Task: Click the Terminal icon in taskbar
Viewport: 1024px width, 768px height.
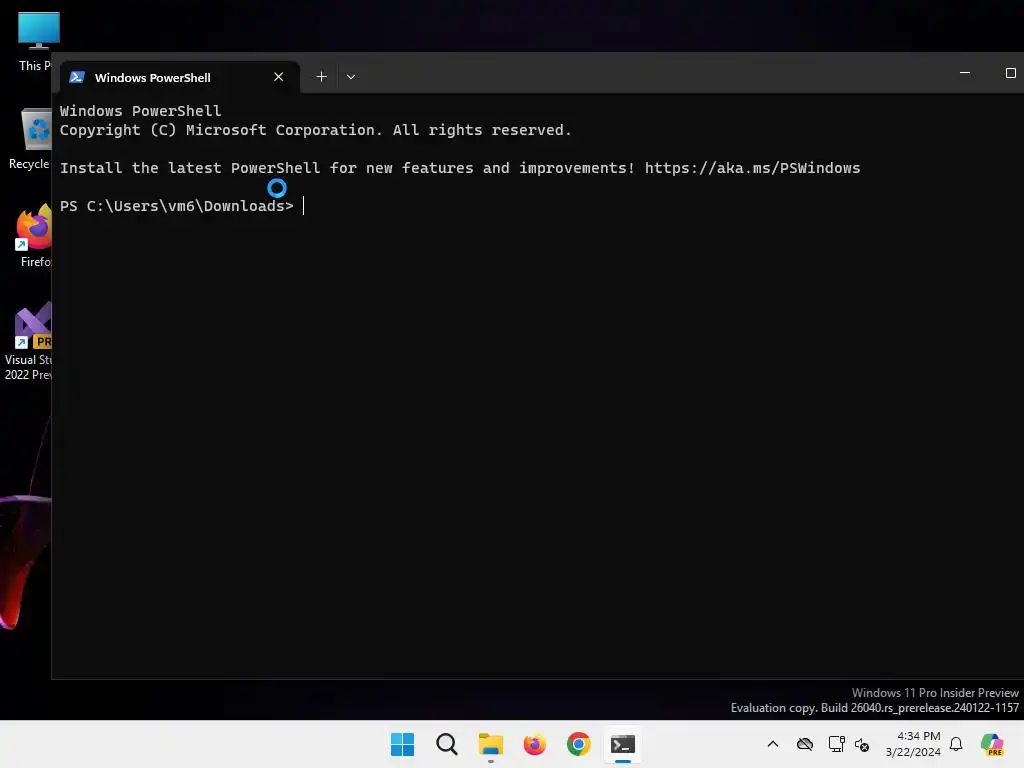Action: tap(622, 744)
